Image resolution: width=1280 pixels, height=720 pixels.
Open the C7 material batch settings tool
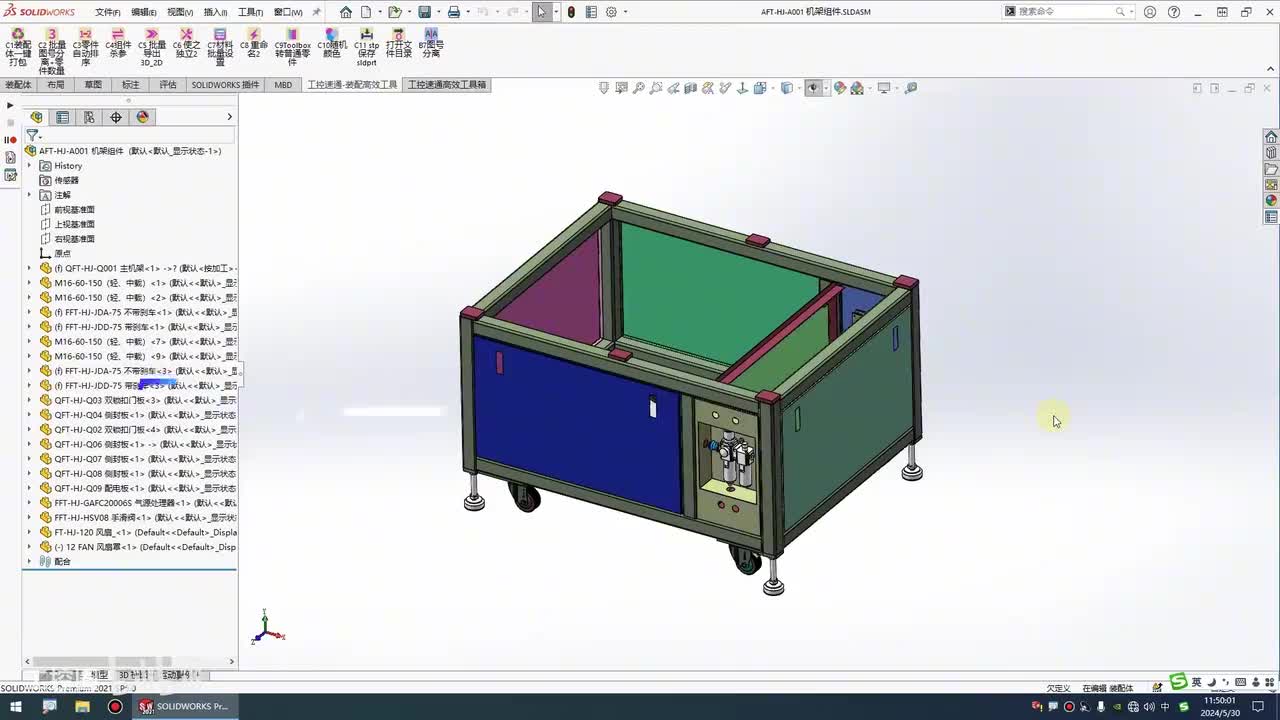[220, 47]
